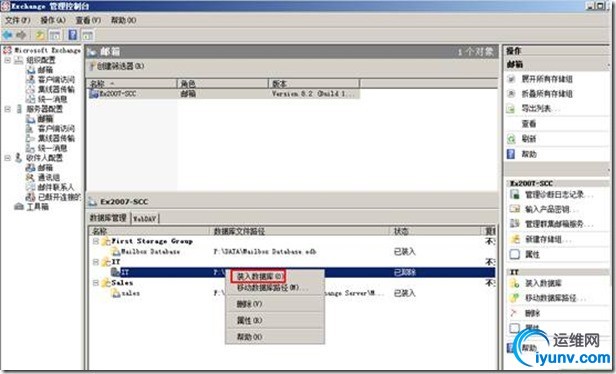The height and width of the screenshot is (374, 616).
Task: Open the 帮助(H) menu in menu bar
Action: click(x=123, y=20)
